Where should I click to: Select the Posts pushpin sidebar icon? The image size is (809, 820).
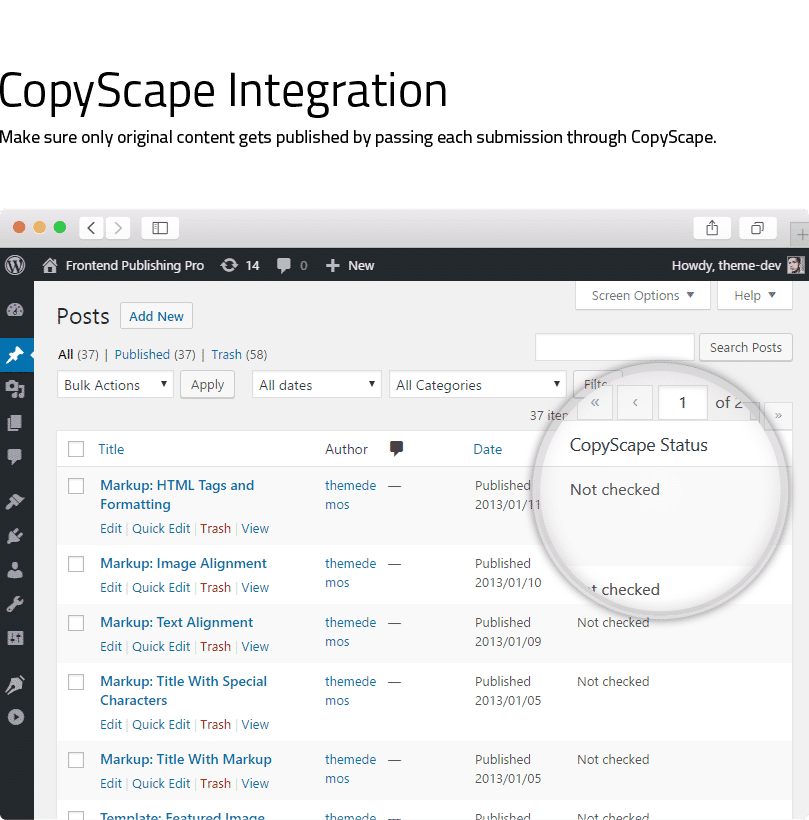pos(15,355)
